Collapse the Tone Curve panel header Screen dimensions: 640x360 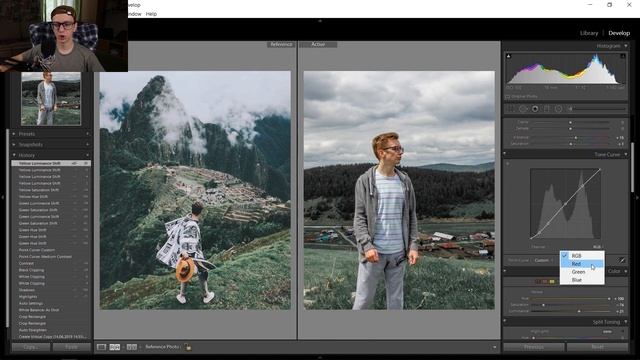626,155
